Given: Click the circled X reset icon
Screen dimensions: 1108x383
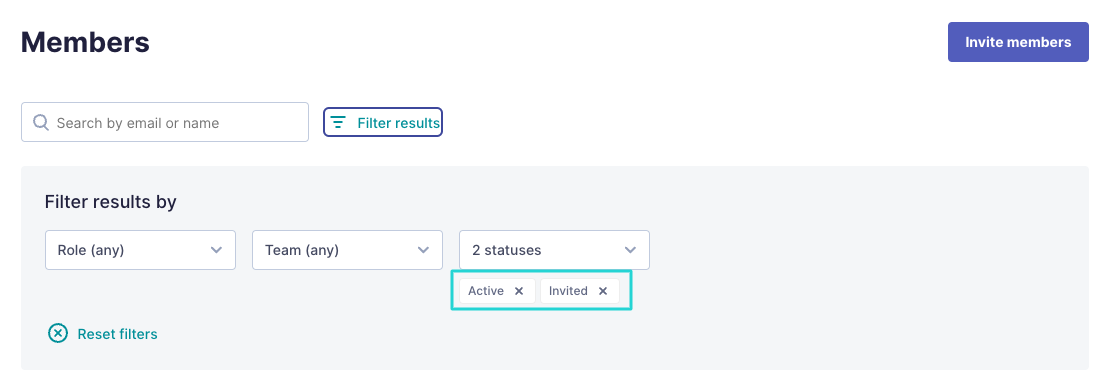Looking at the screenshot, I should click(x=58, y=334).
